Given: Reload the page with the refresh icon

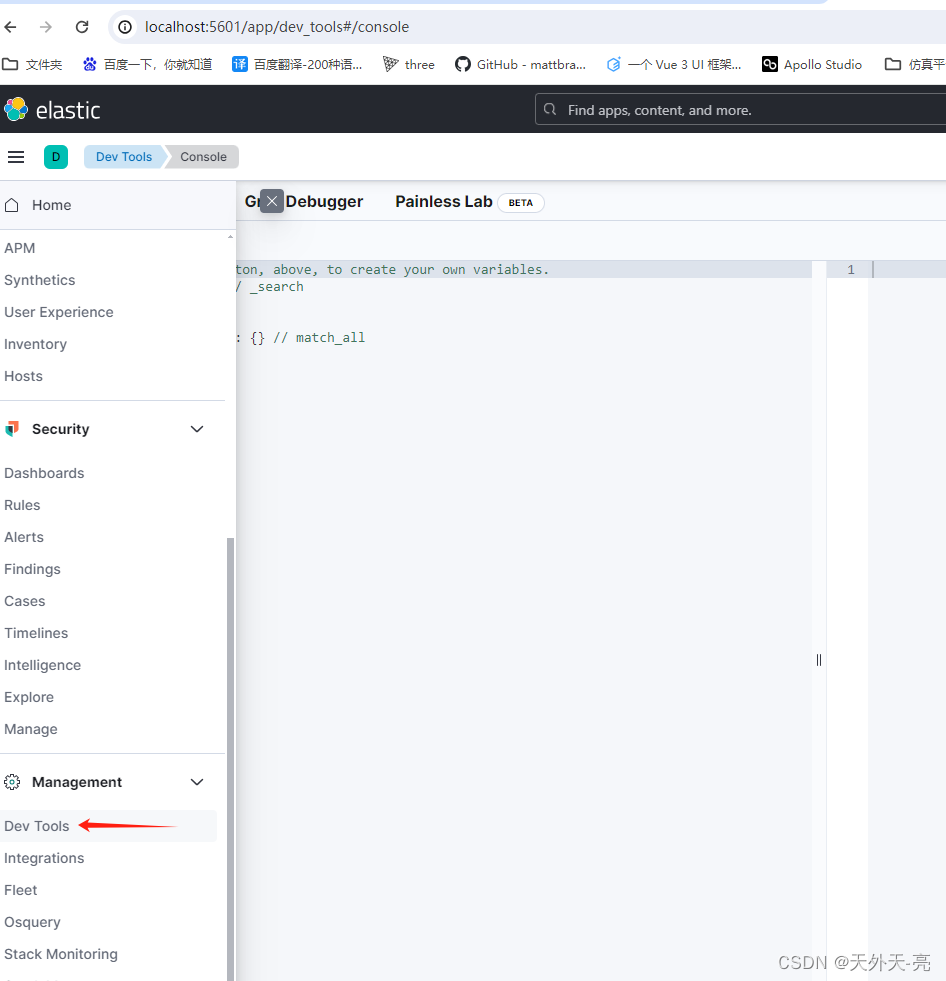Looking at the screenshot, I should [x=82, y=27].
